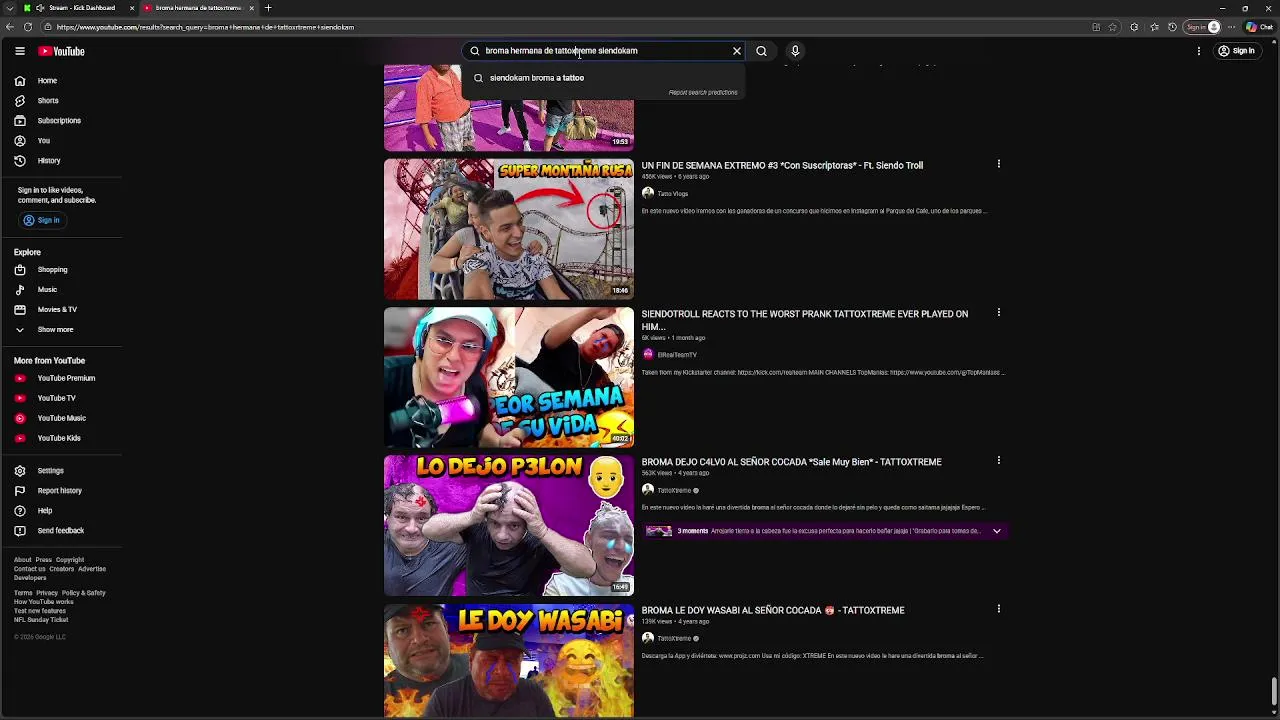Expand the 3 moments chevron
The height and width of the screenshot is (720, 1280).
pyautogui.click(x=996, y=531)
